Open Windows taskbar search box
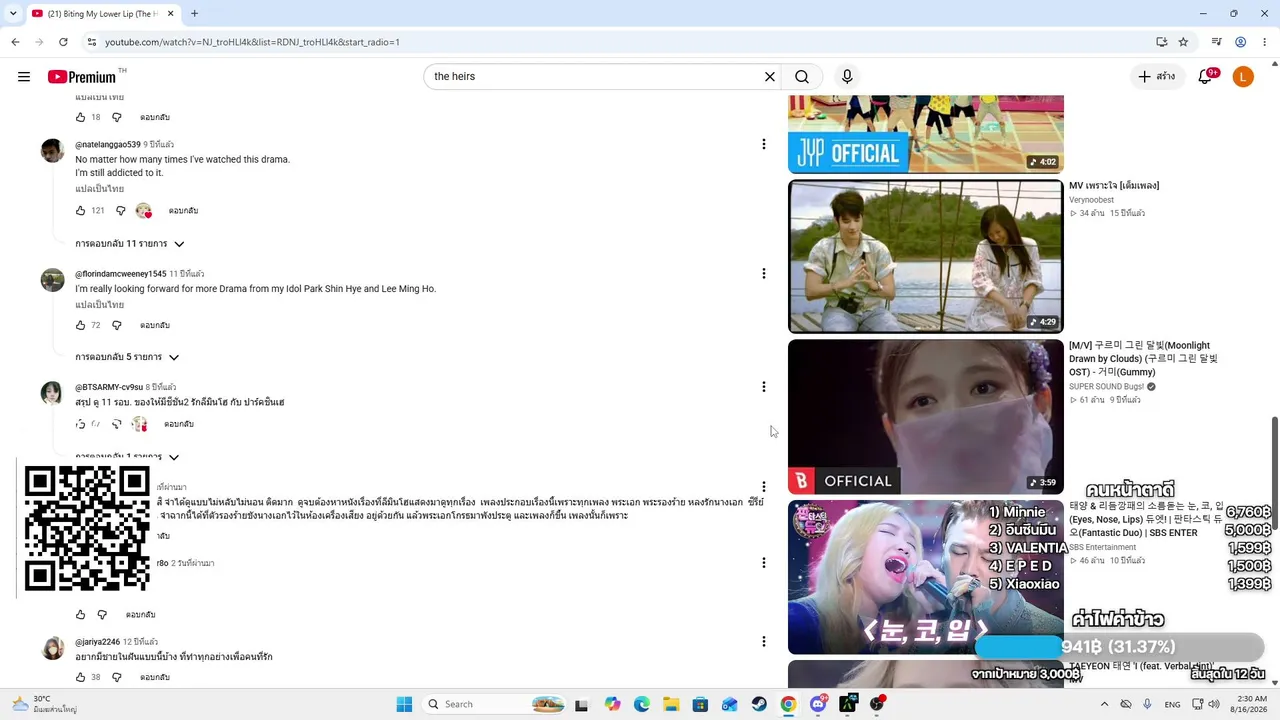1280x720 pixels. 495,704
